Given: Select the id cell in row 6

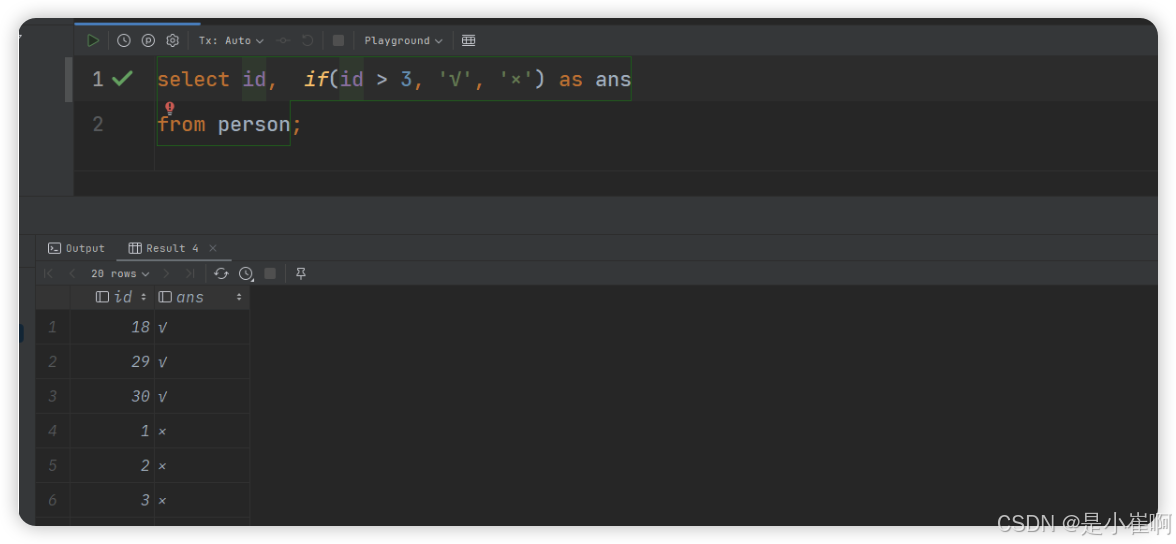Looking at the screenshot, I should tap(112, 500).
